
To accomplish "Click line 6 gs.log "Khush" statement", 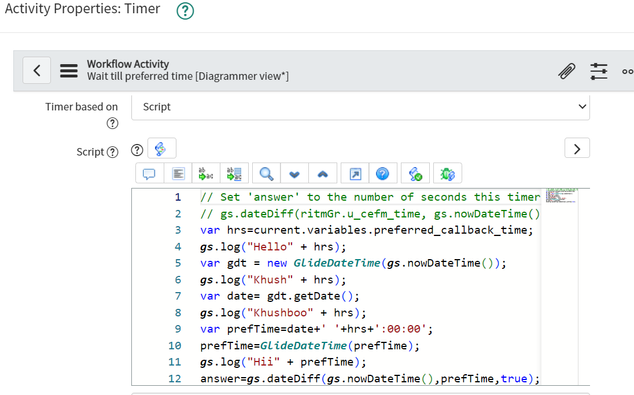I will click(273, 280).
